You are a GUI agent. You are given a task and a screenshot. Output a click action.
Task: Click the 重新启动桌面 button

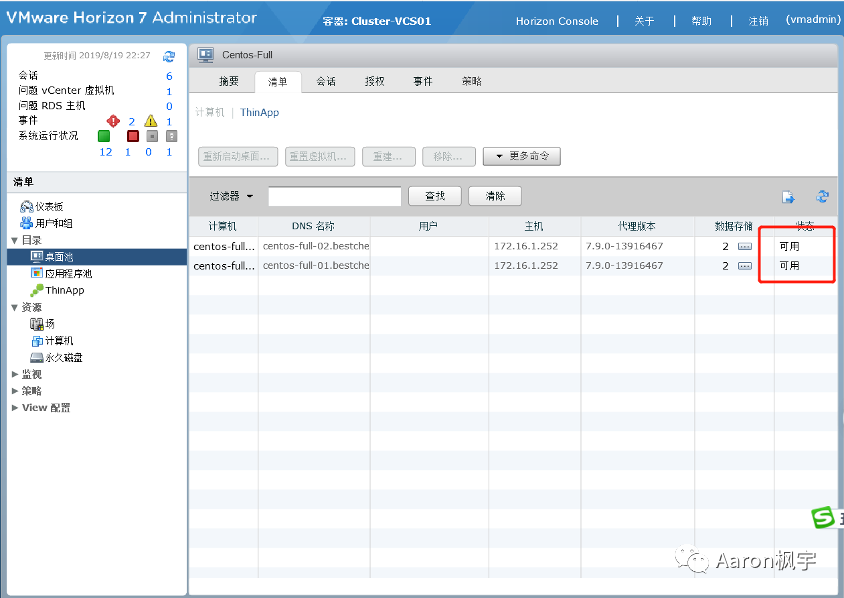coord(238,157)
